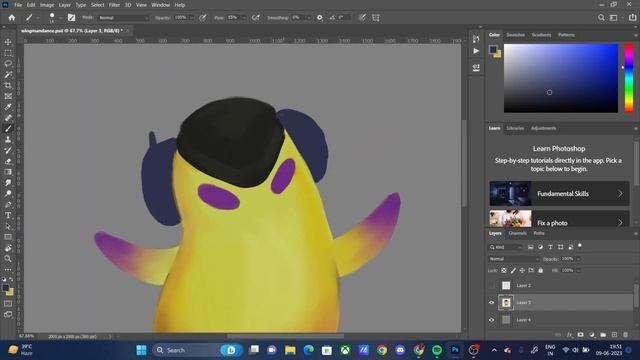This screenshot has height=360, width=640.
Task: Click the add layer style fx icon
Action: [x=570, y=335]
